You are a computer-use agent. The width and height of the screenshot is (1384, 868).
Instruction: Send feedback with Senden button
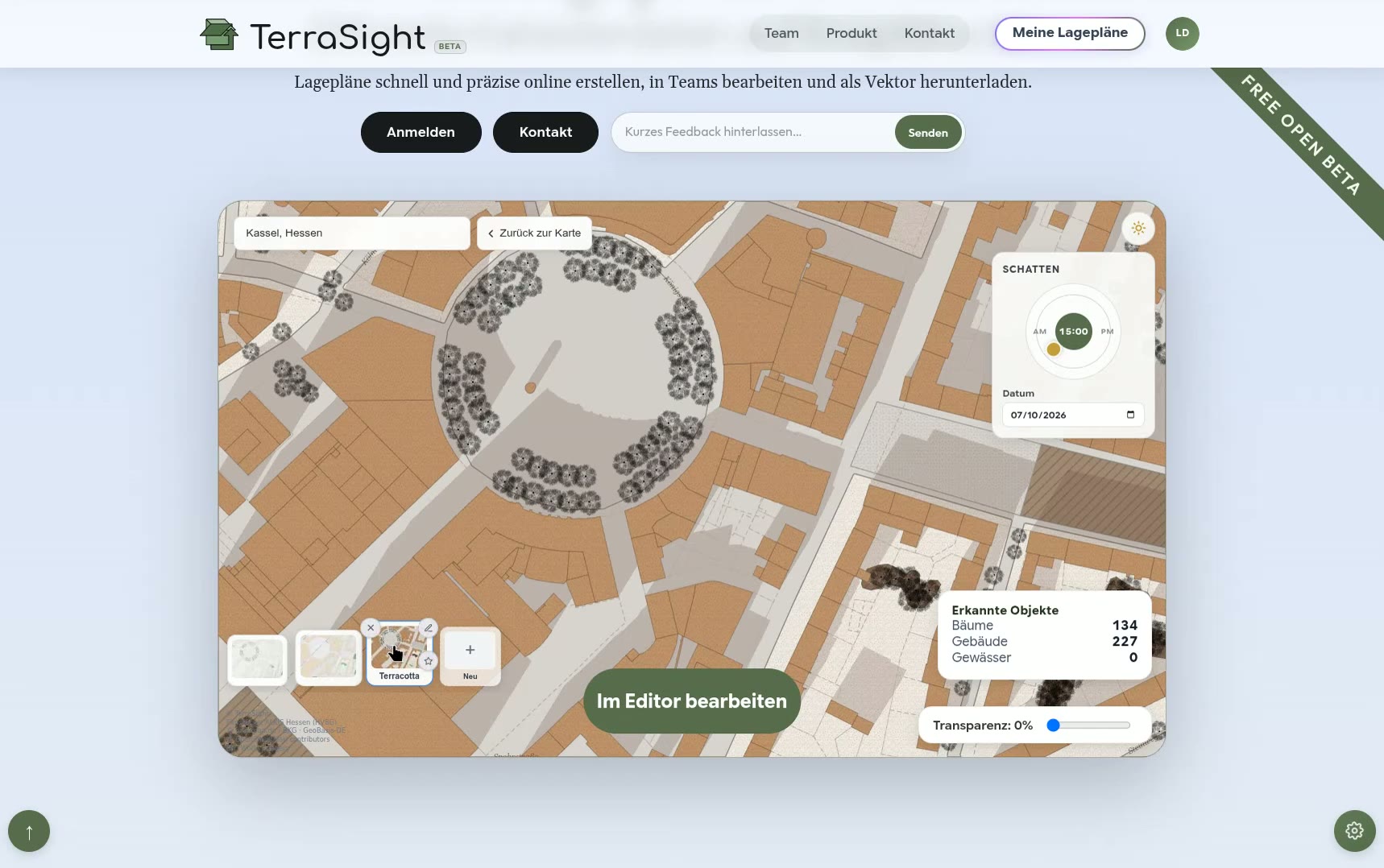928,133
